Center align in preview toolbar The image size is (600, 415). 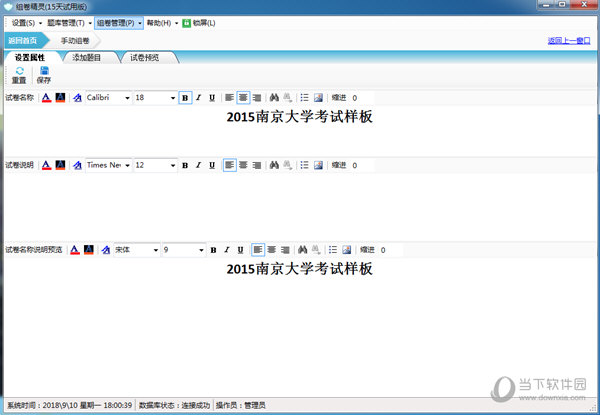[272, 250]
